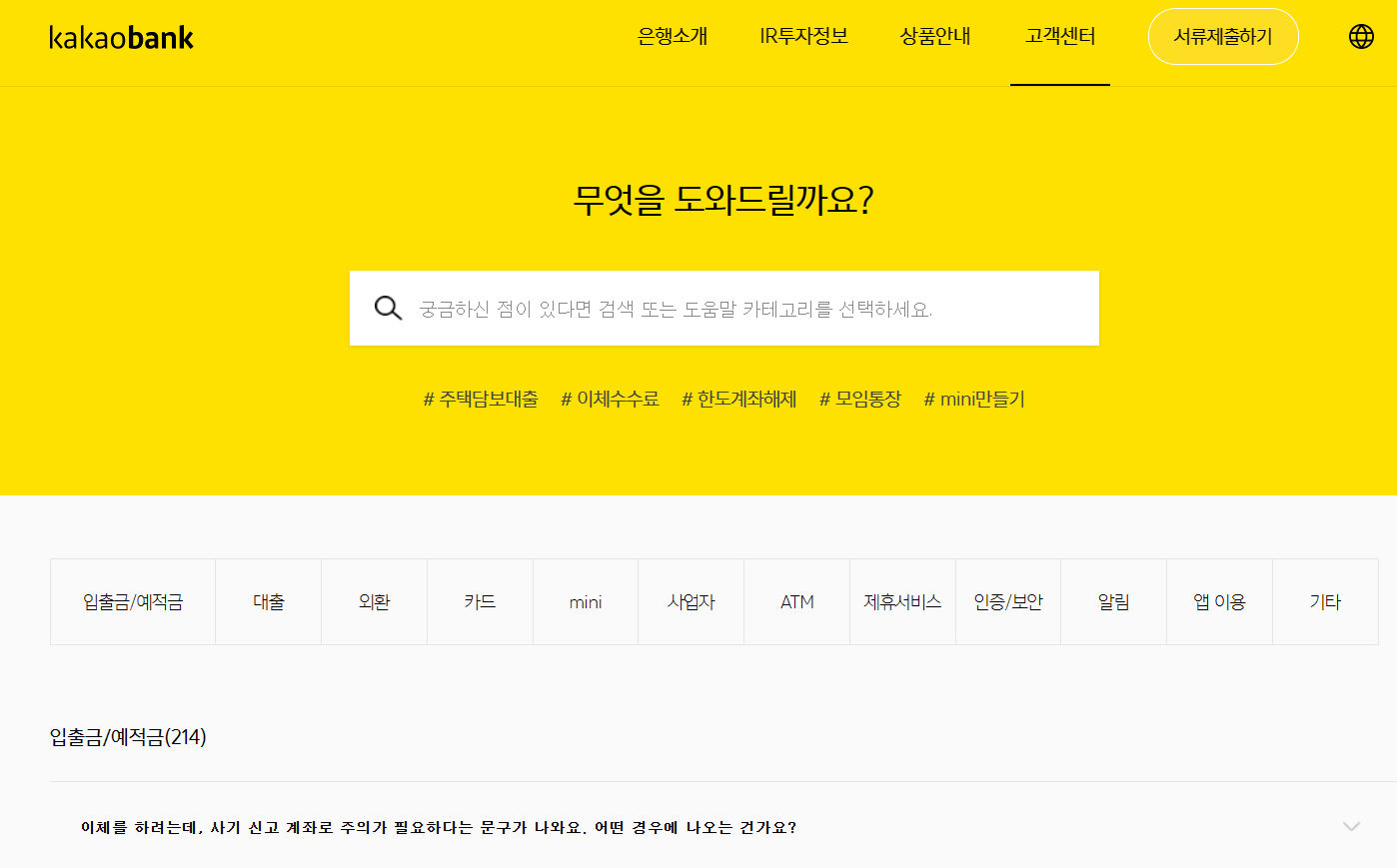The height and width of the screenshot is (868, 1397).
Task: Switch to the 카드 category tab
Action: 480,601
